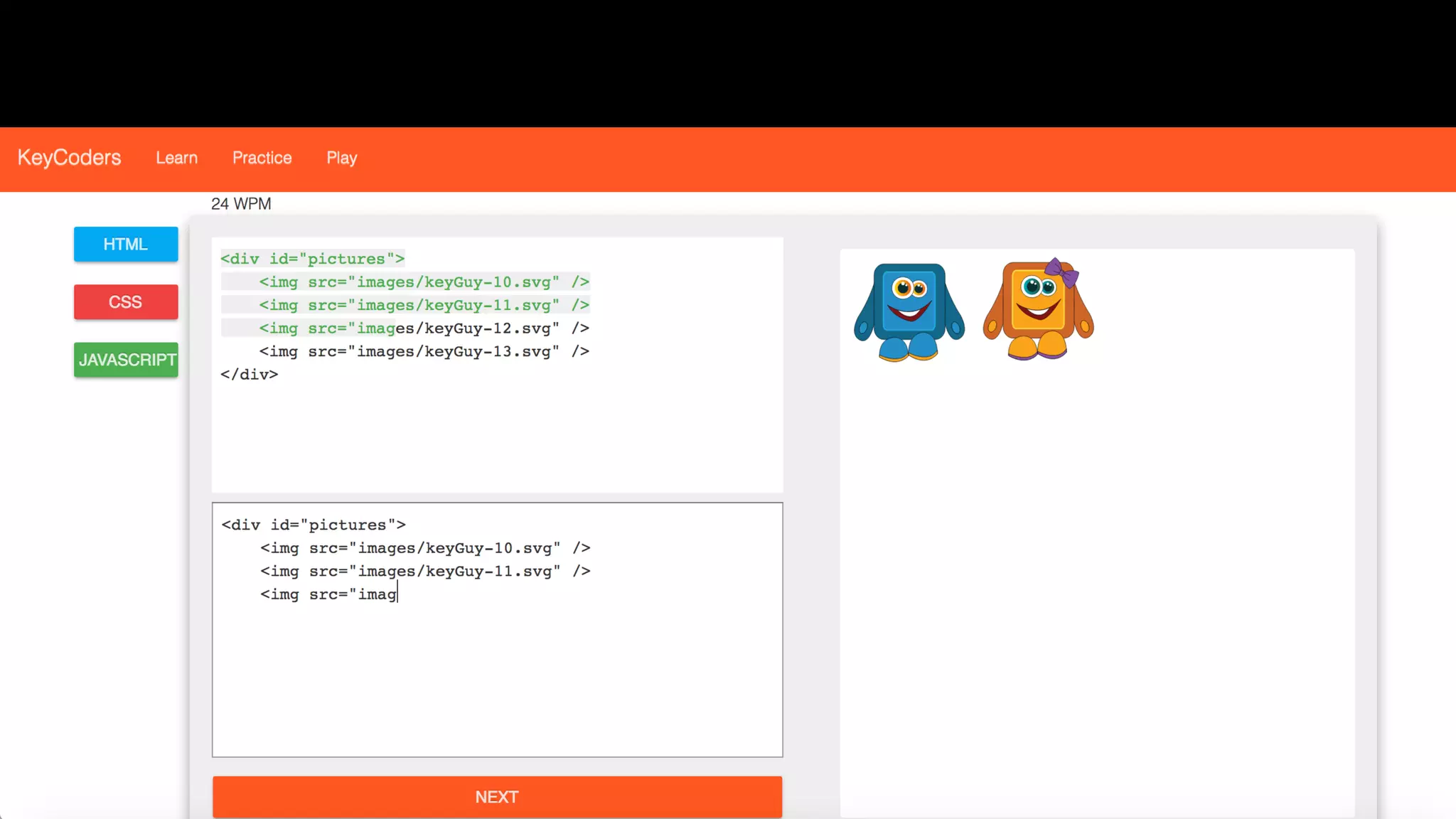Click reference line with keyGuy-13.svg
Screen dimensions: 1456x819
[x=424, y=351]
